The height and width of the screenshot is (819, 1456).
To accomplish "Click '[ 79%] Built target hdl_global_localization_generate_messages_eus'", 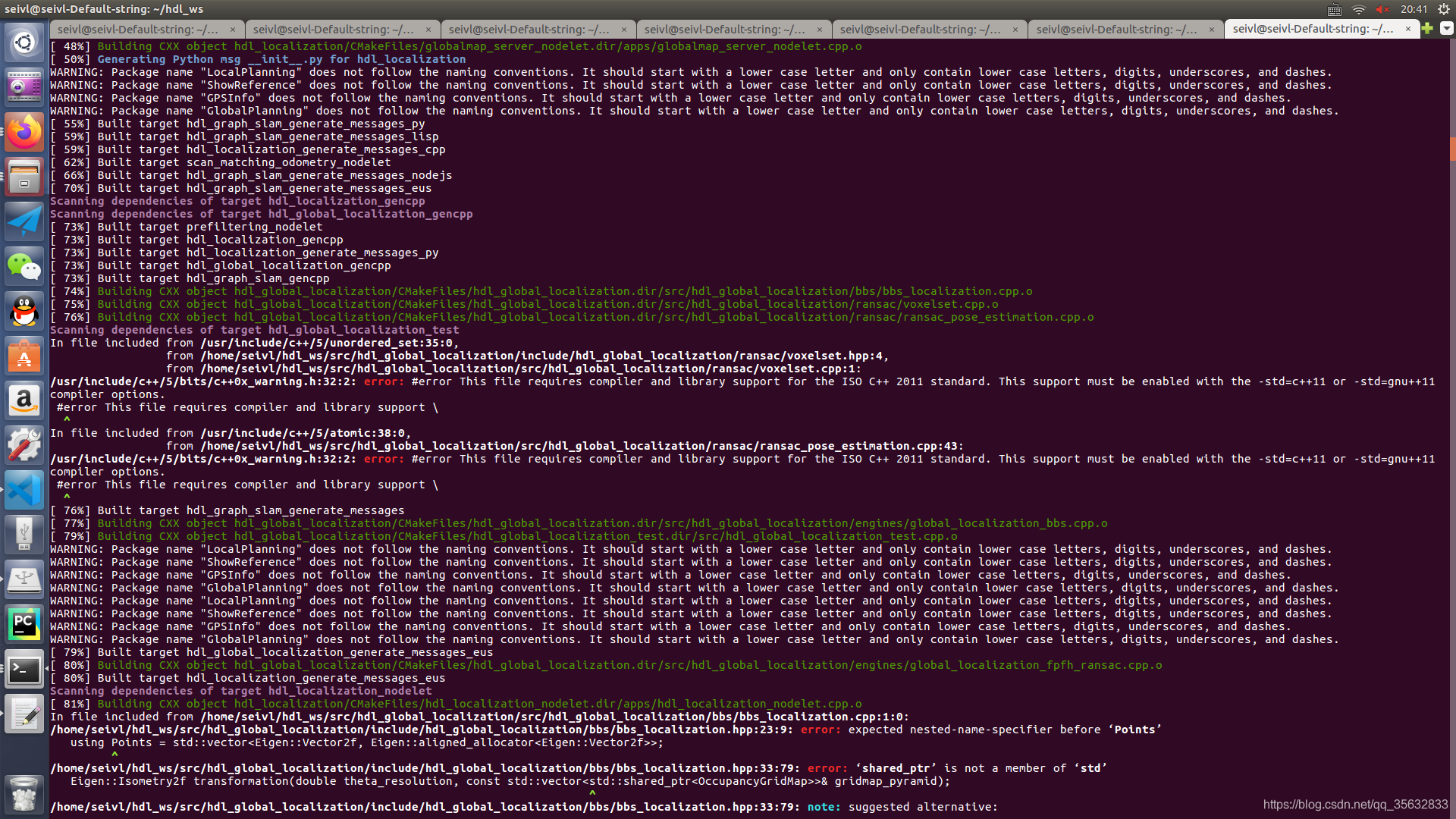I will 271,652.
